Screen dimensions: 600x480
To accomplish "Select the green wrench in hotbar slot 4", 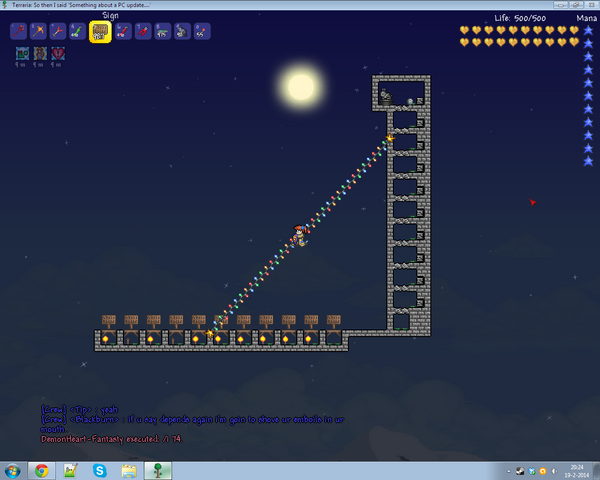I will 78,31.
